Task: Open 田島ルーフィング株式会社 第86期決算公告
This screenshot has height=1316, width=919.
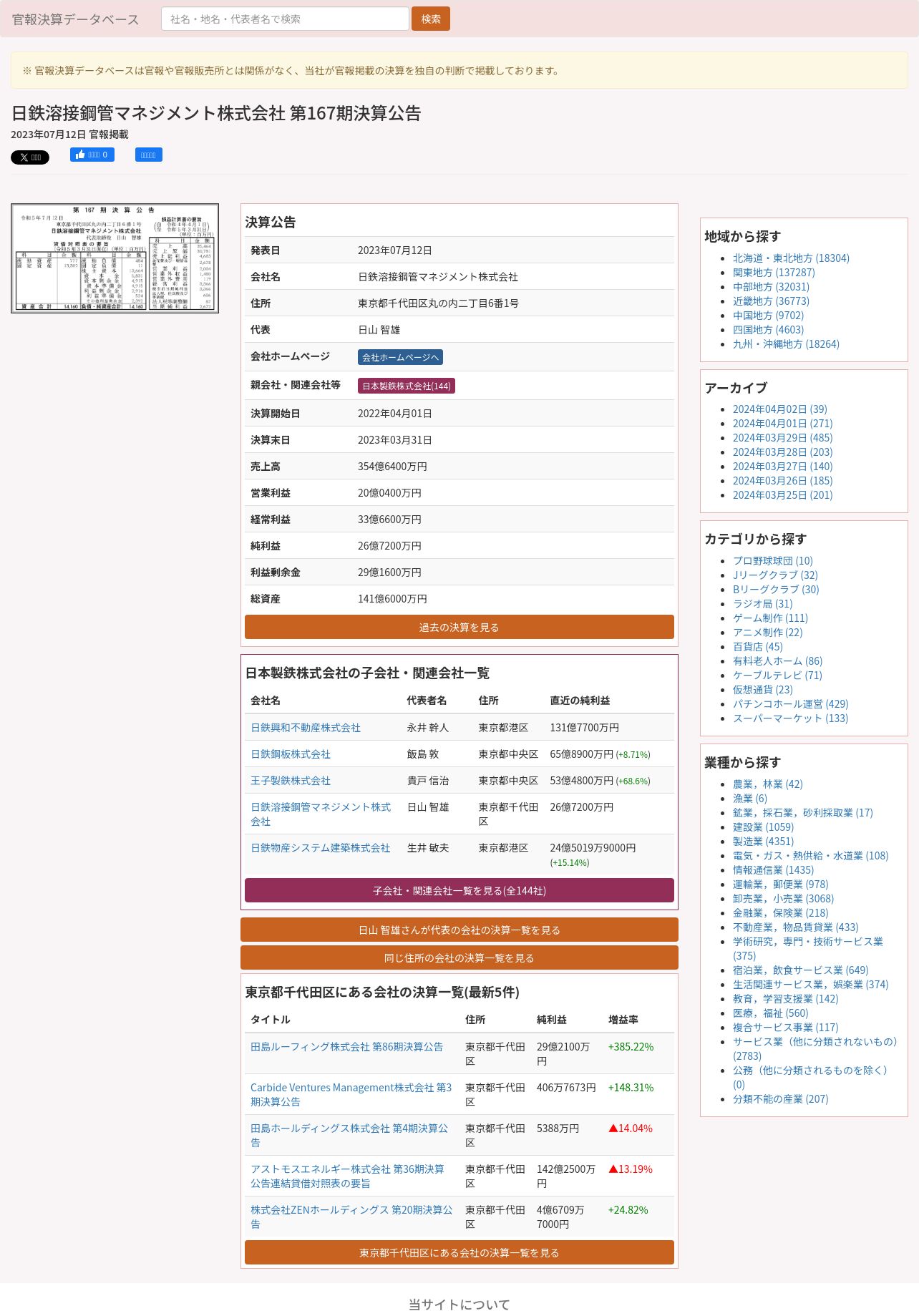Action: point(346,1047)
